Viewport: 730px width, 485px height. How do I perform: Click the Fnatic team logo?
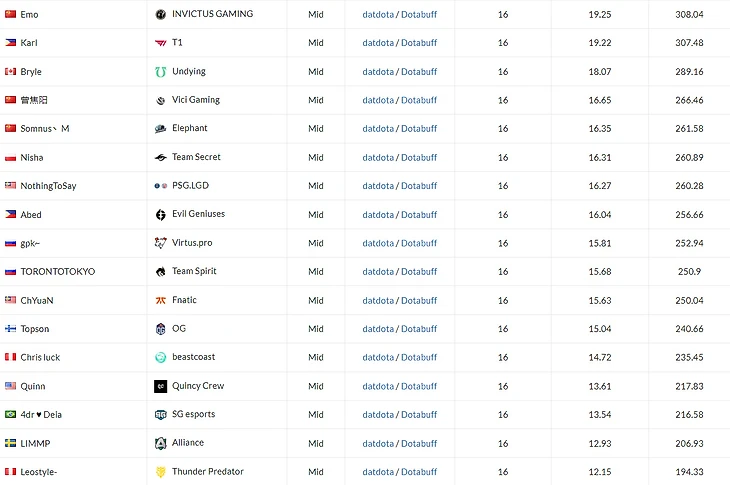pos(161,300)
